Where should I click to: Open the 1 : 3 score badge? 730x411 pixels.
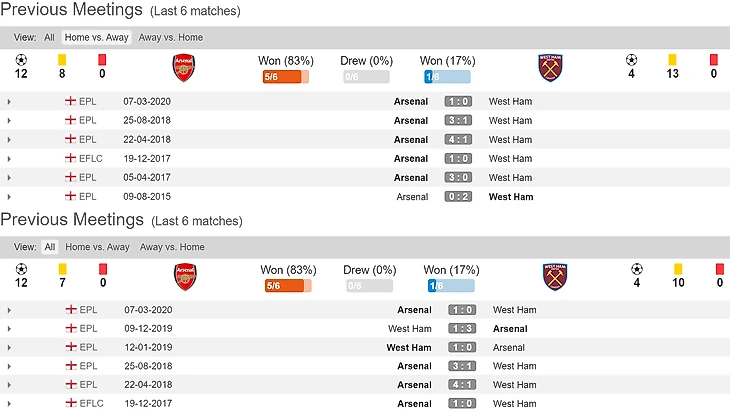(463, 329)
